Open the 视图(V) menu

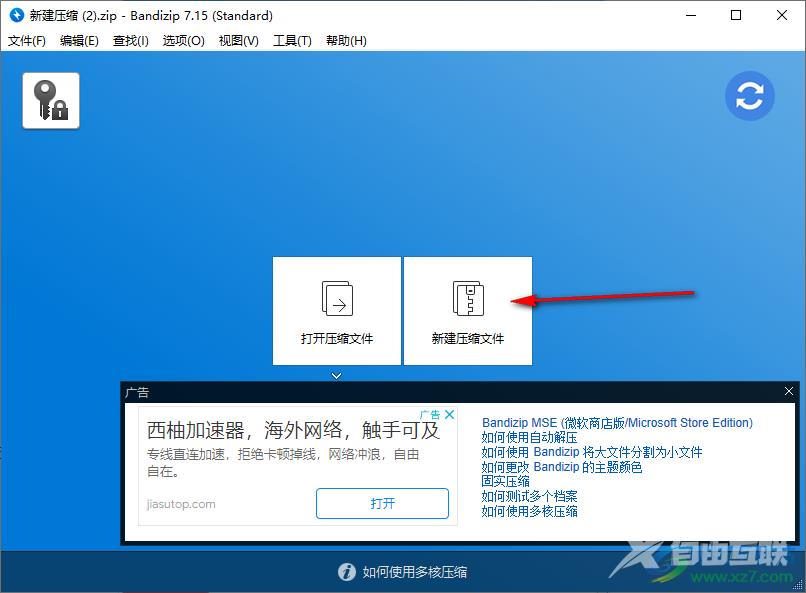[239, 41]
